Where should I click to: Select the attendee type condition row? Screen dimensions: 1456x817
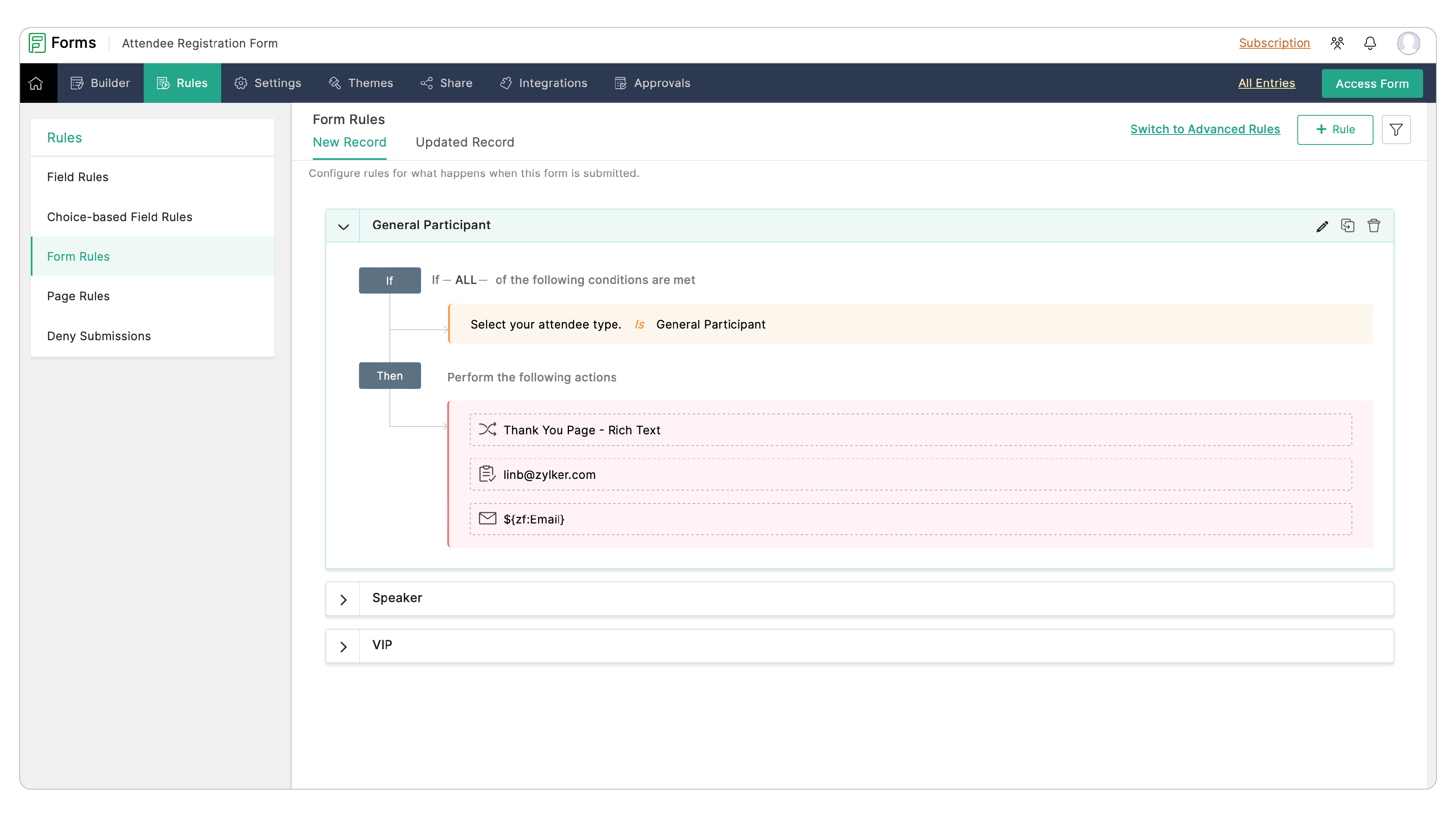910,324
